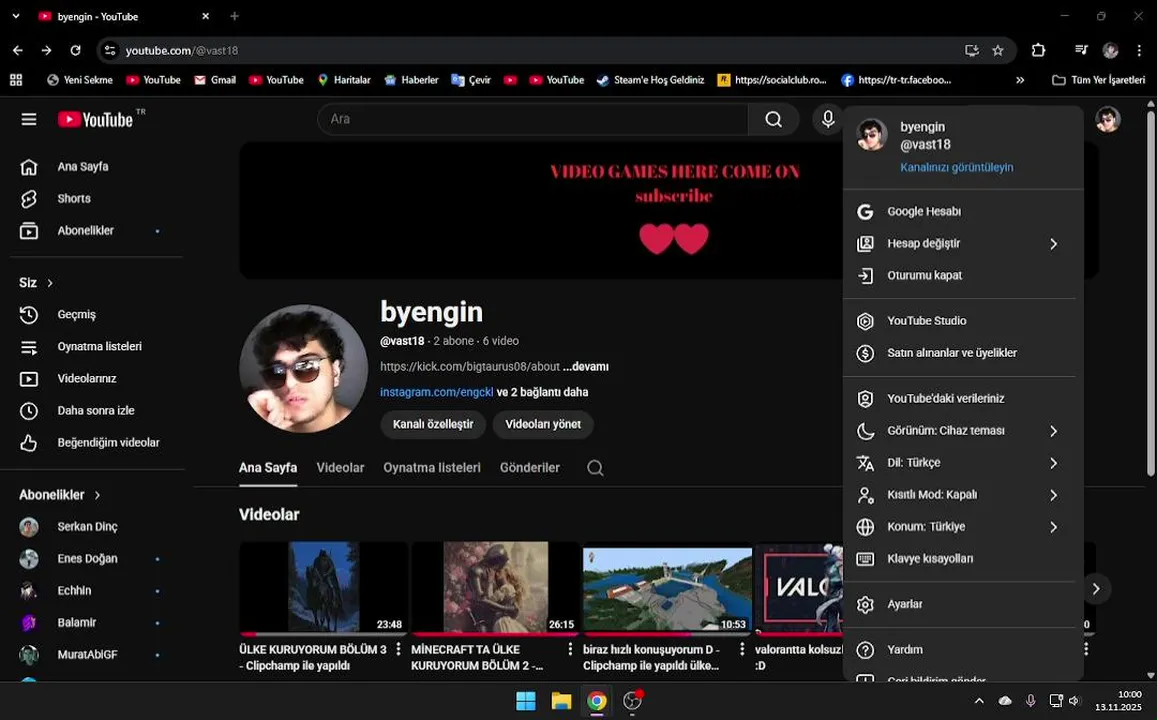Open Kanalınızı görüntüleyin link
The height and width of the screenshot is (720, 1157).
pos(956,167)
